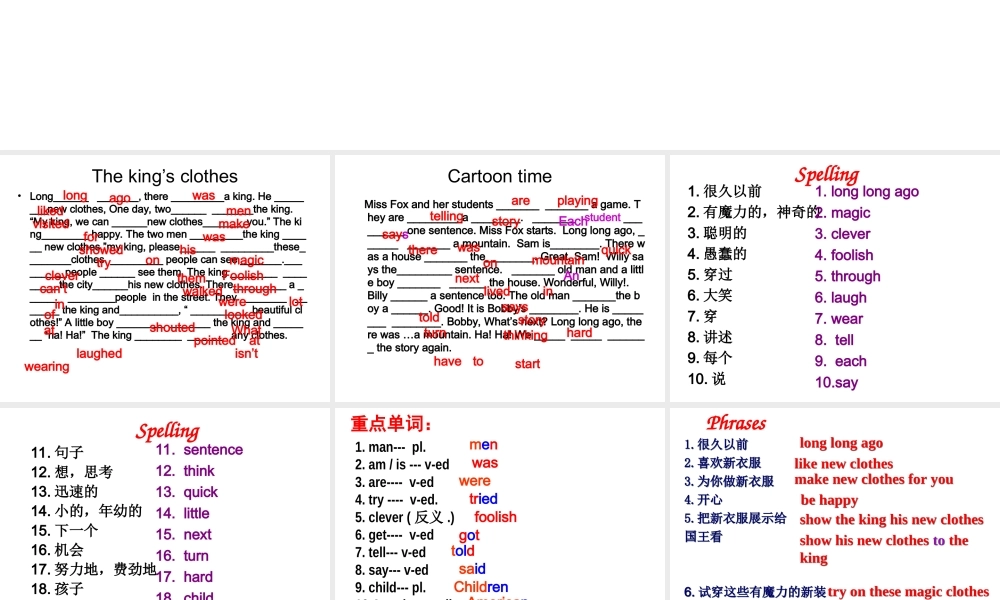Open the Cartoon time slide

pos(499,278)
